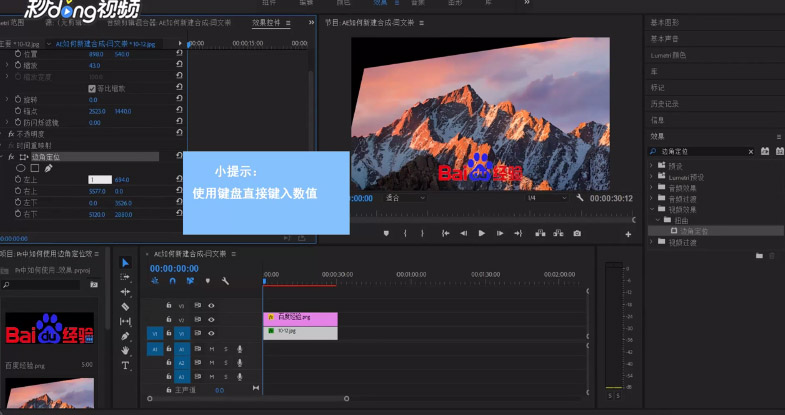Toggle timeline snap magnet icon
This screenshot has height=415, width=785.
pos(172,281)
